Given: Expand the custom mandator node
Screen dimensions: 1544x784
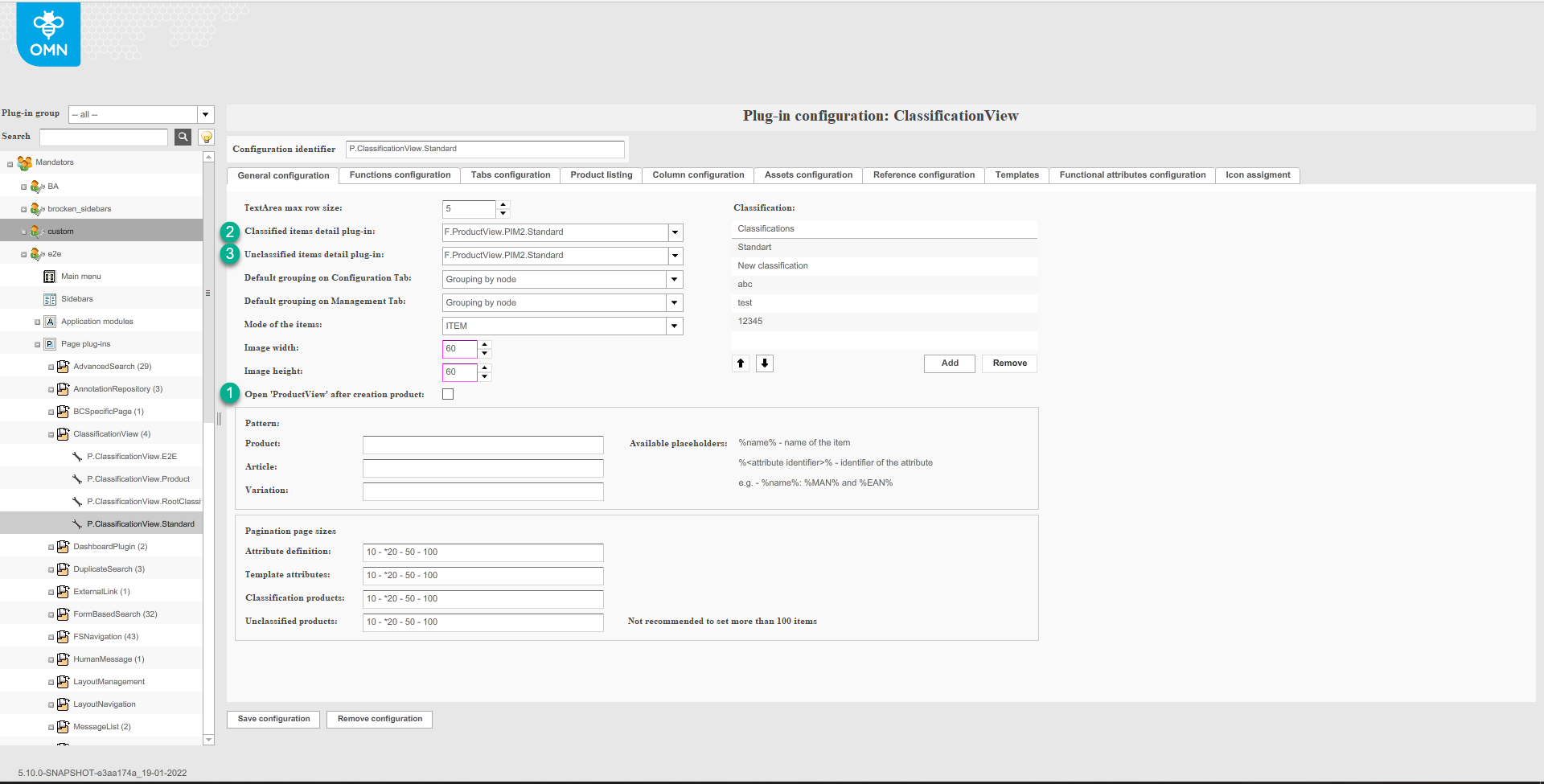Looking at the screenshot, I should tap(24, 231).
